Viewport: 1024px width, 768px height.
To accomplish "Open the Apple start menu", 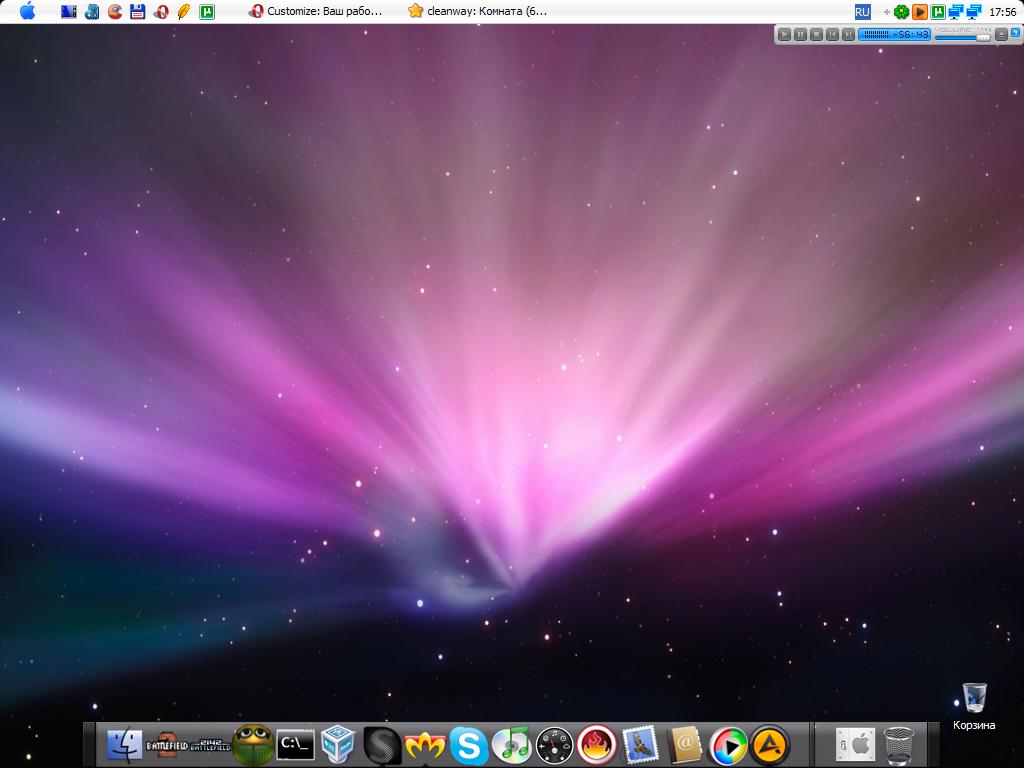I will pyautogui.click(x=27, y=11).
